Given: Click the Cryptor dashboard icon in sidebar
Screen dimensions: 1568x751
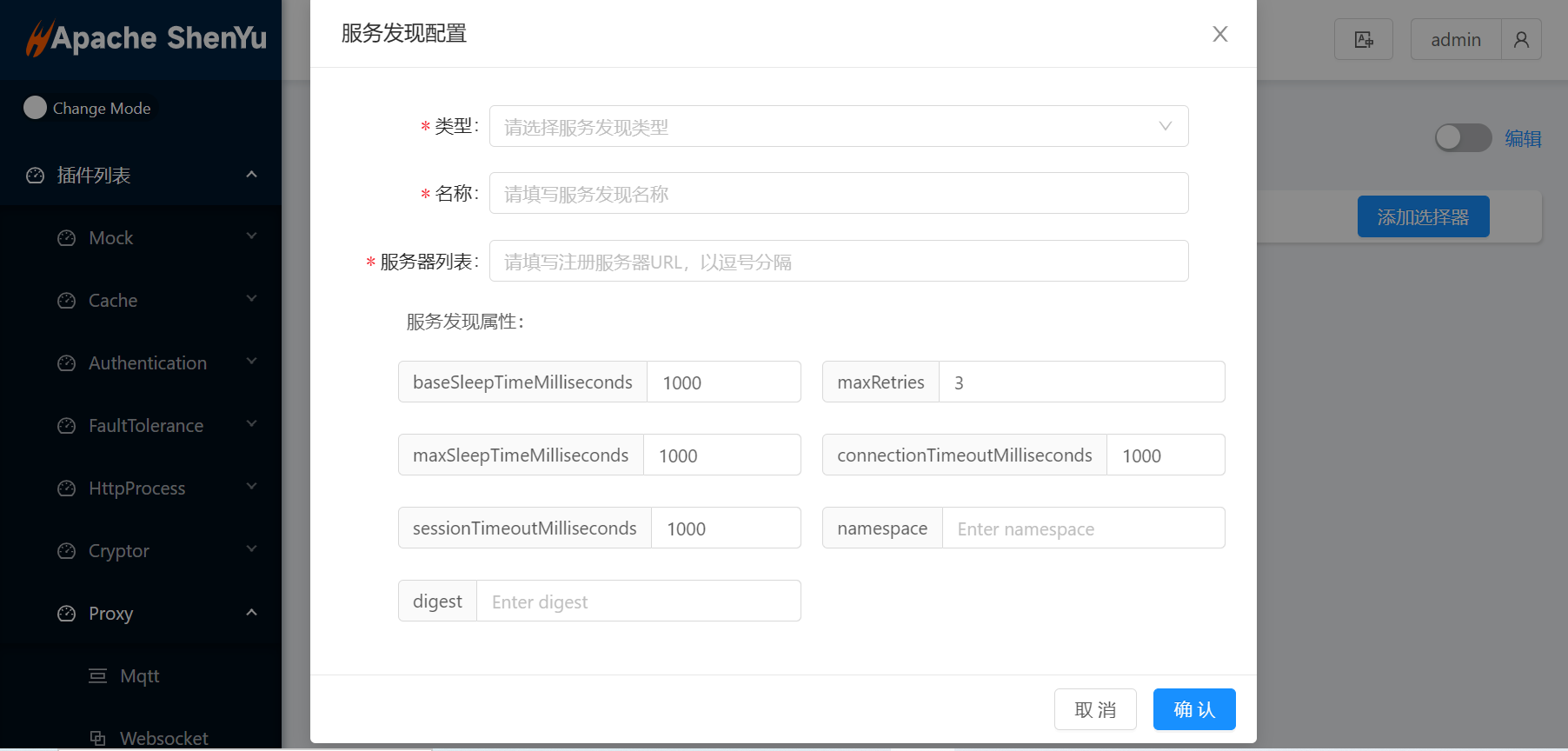Looking at the screenshot, I should [x=67, y=551].
